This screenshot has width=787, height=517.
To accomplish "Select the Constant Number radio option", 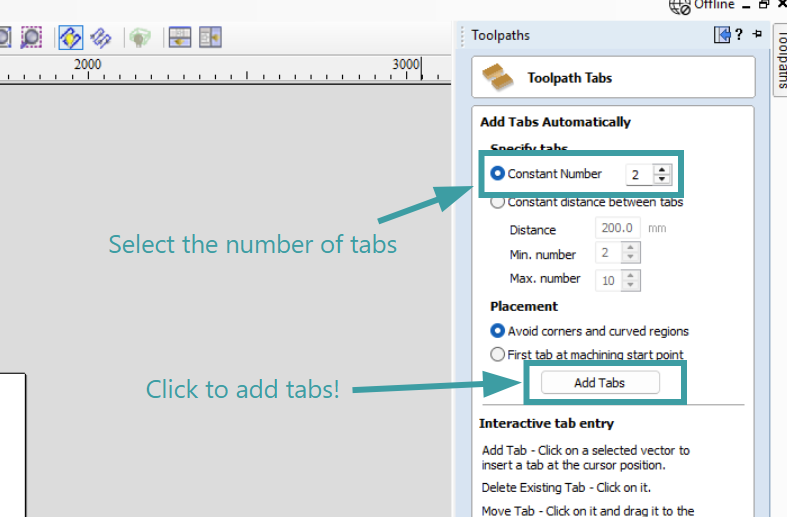I will [497, 173].
